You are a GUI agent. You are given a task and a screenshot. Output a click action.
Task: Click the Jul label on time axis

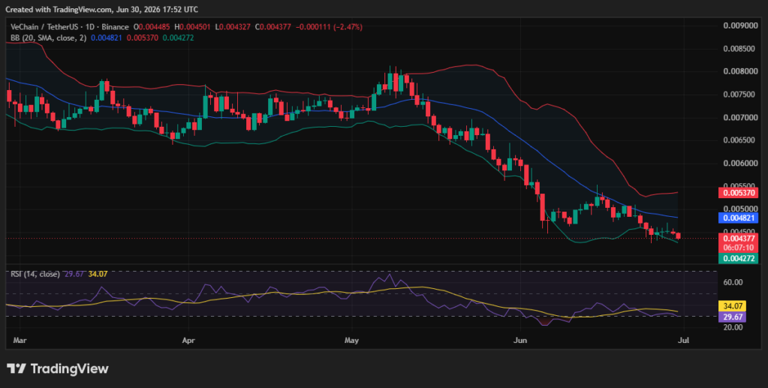tap(683, 340)
